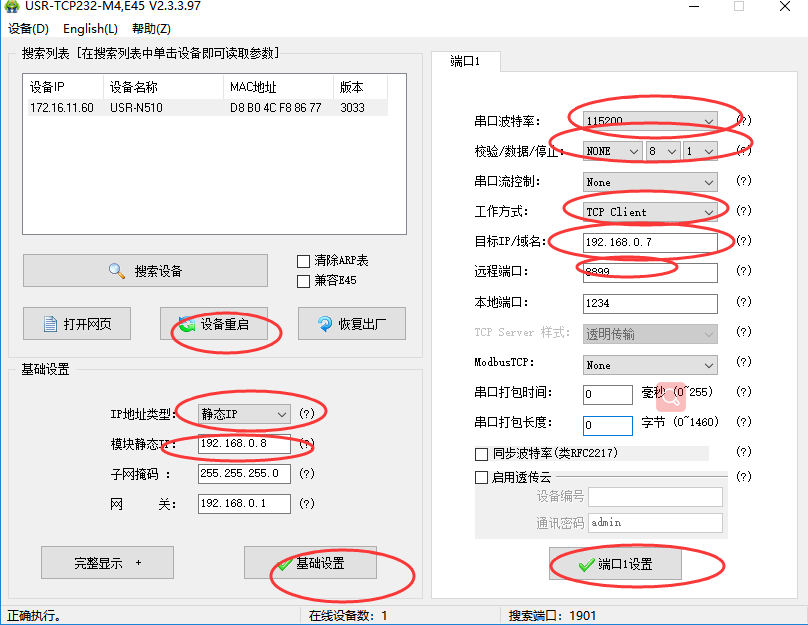
Task: Click the help (?) next to ModbusTCP
Action: tap(743, 365)
